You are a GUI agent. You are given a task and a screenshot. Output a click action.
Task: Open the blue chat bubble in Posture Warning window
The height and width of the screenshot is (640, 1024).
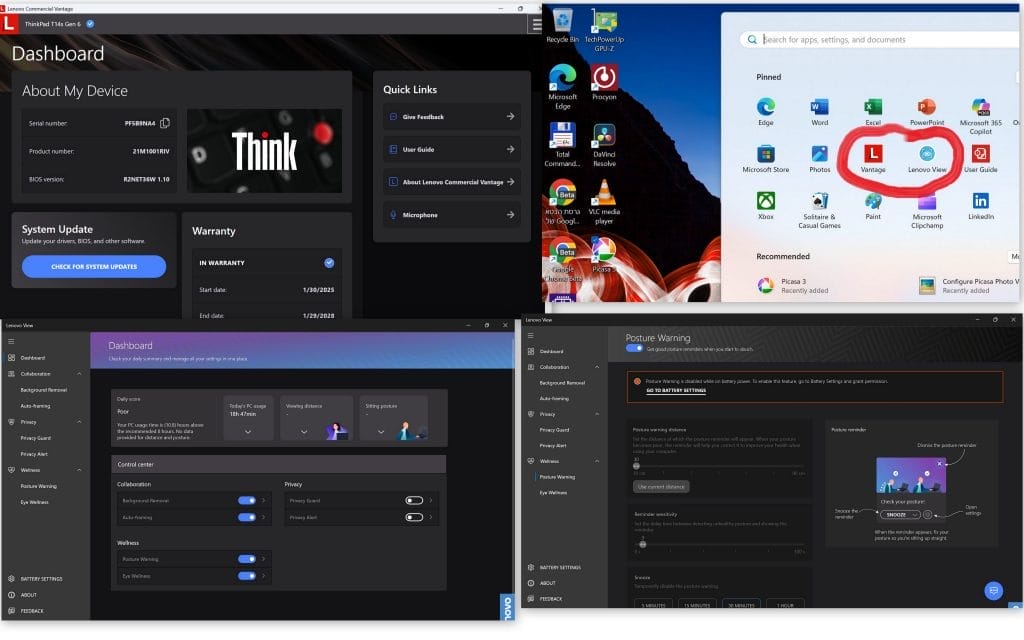(x=993, y=591)
